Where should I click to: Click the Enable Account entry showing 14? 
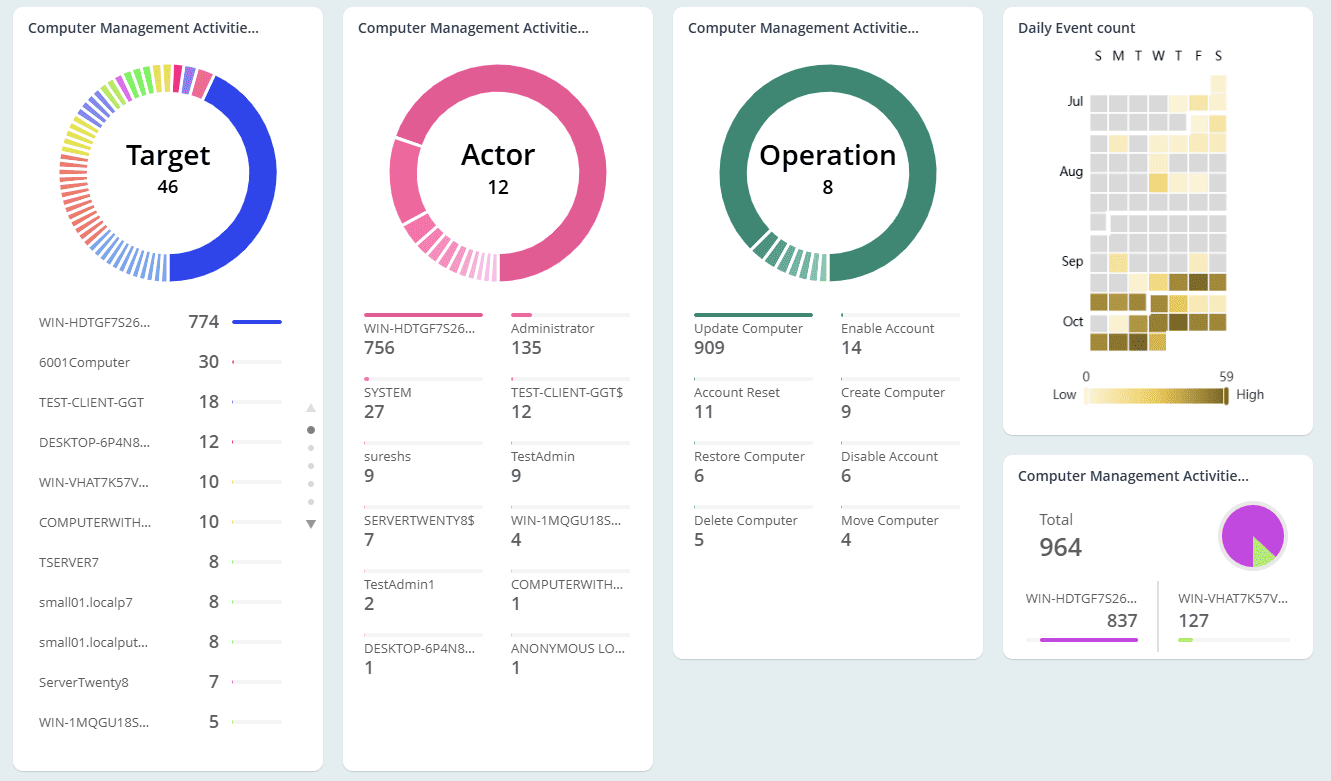pos(888,337)
